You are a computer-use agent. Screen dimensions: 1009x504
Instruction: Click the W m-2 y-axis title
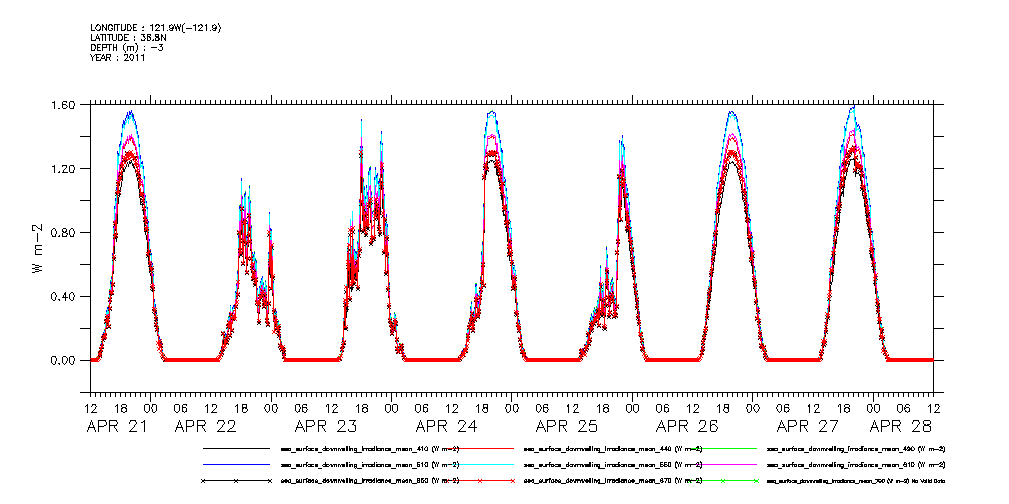point(39,248)
